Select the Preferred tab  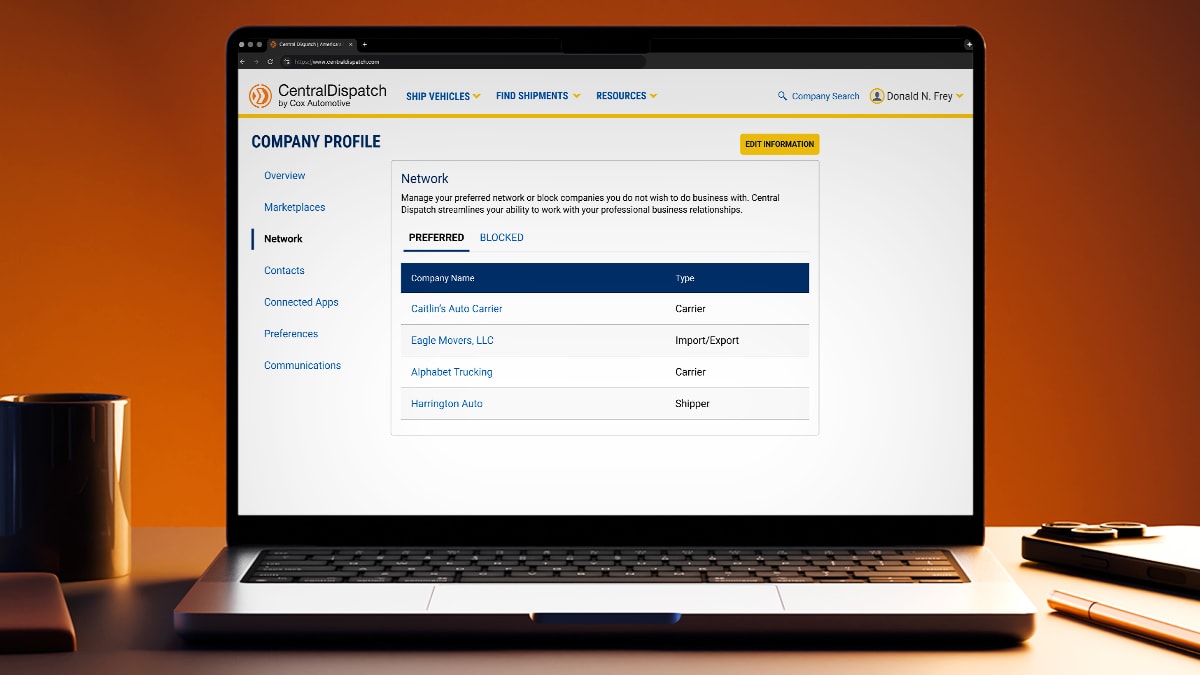[436, 238]
